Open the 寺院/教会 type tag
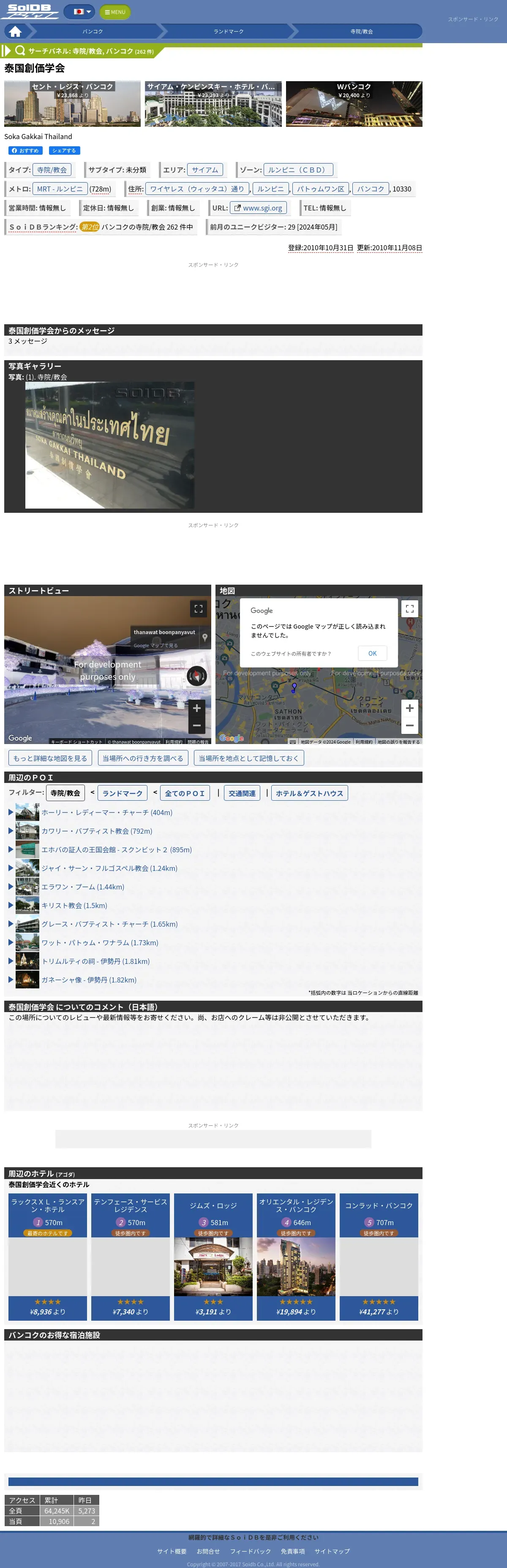 52,170
